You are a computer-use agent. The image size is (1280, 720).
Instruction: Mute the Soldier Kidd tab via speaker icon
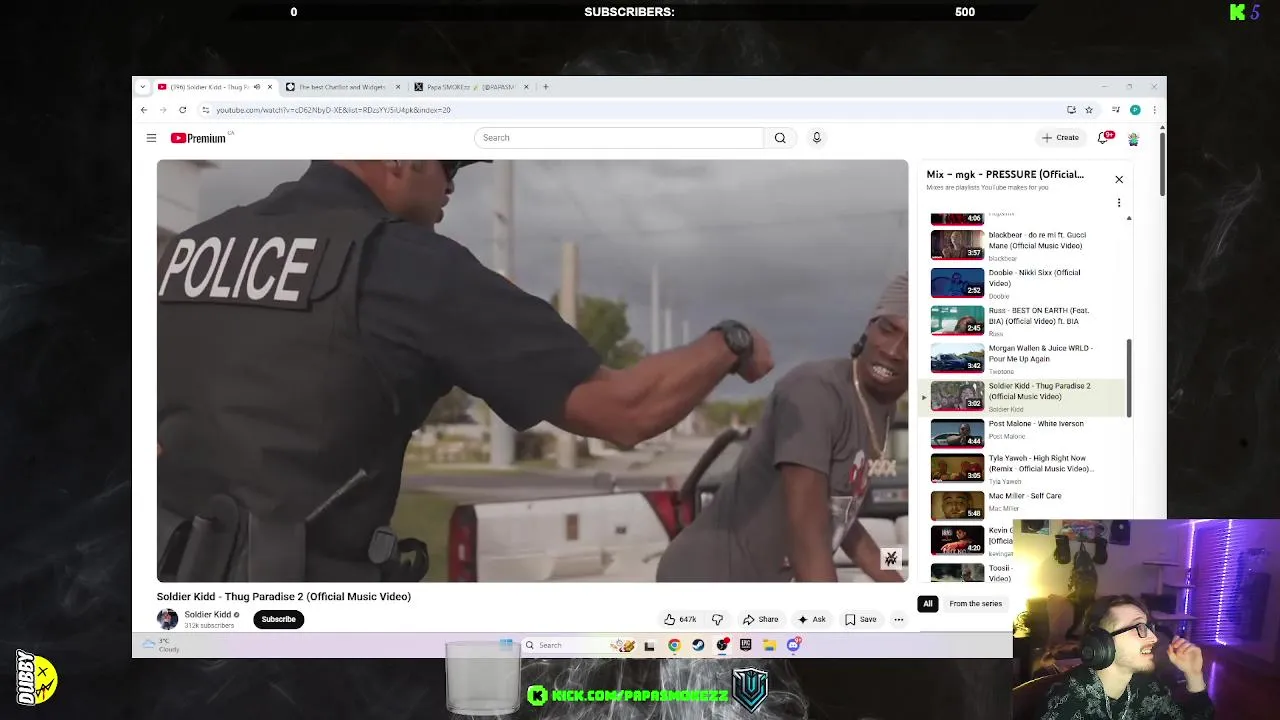click(256, 87)
